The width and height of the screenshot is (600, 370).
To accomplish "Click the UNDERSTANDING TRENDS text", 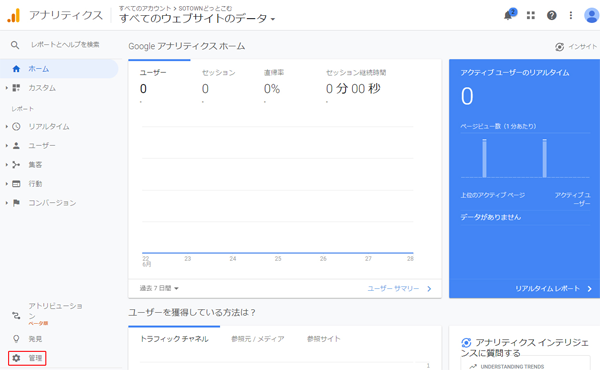I will point(512,367).
